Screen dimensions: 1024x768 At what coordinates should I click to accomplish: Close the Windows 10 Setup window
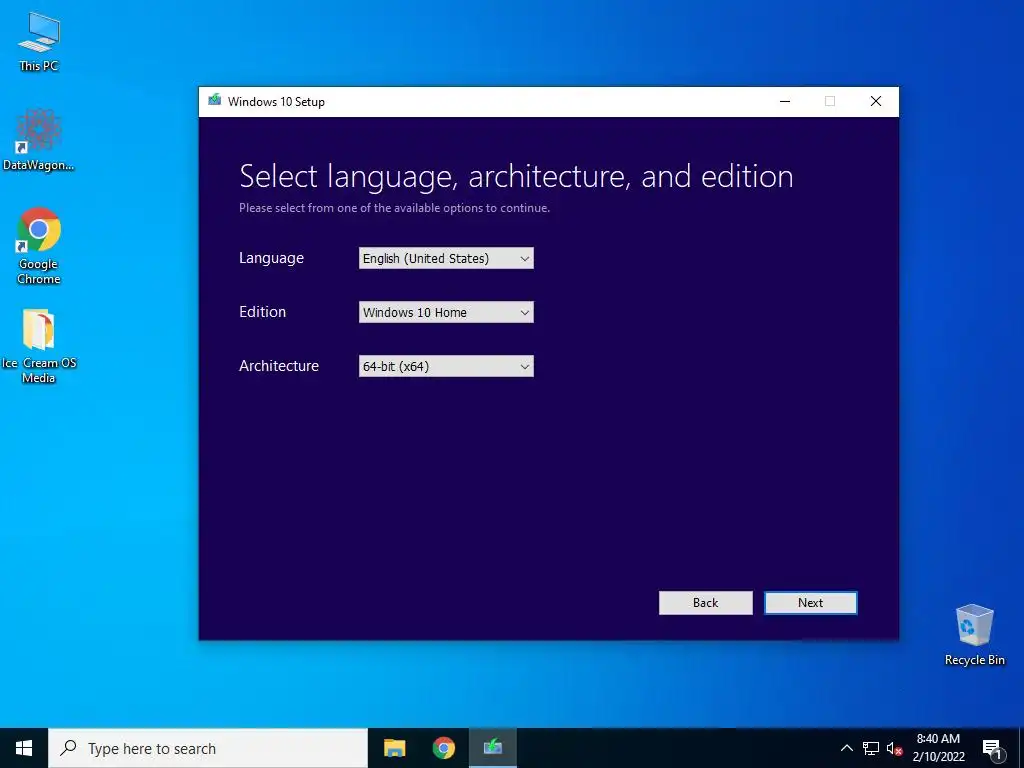coord(876,101)
